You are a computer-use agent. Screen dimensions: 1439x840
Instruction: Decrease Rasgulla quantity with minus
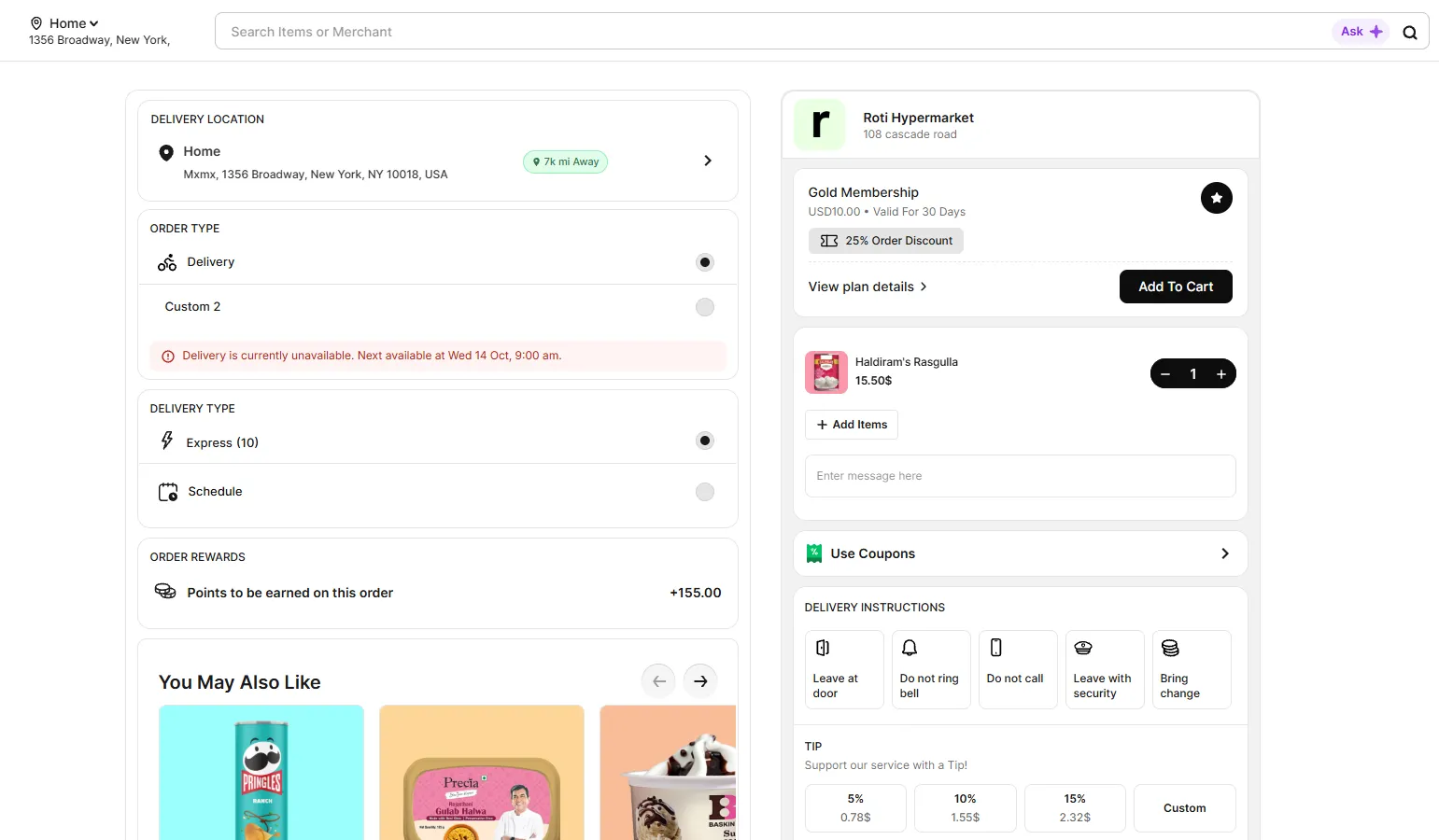click(1165, 374)
